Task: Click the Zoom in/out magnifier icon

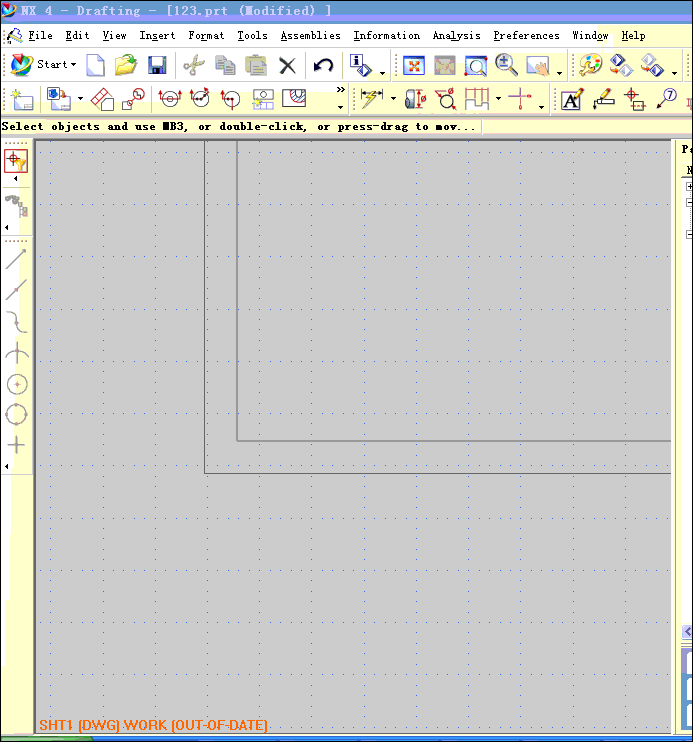Action: pyautogui.click(x=506, y=65)
